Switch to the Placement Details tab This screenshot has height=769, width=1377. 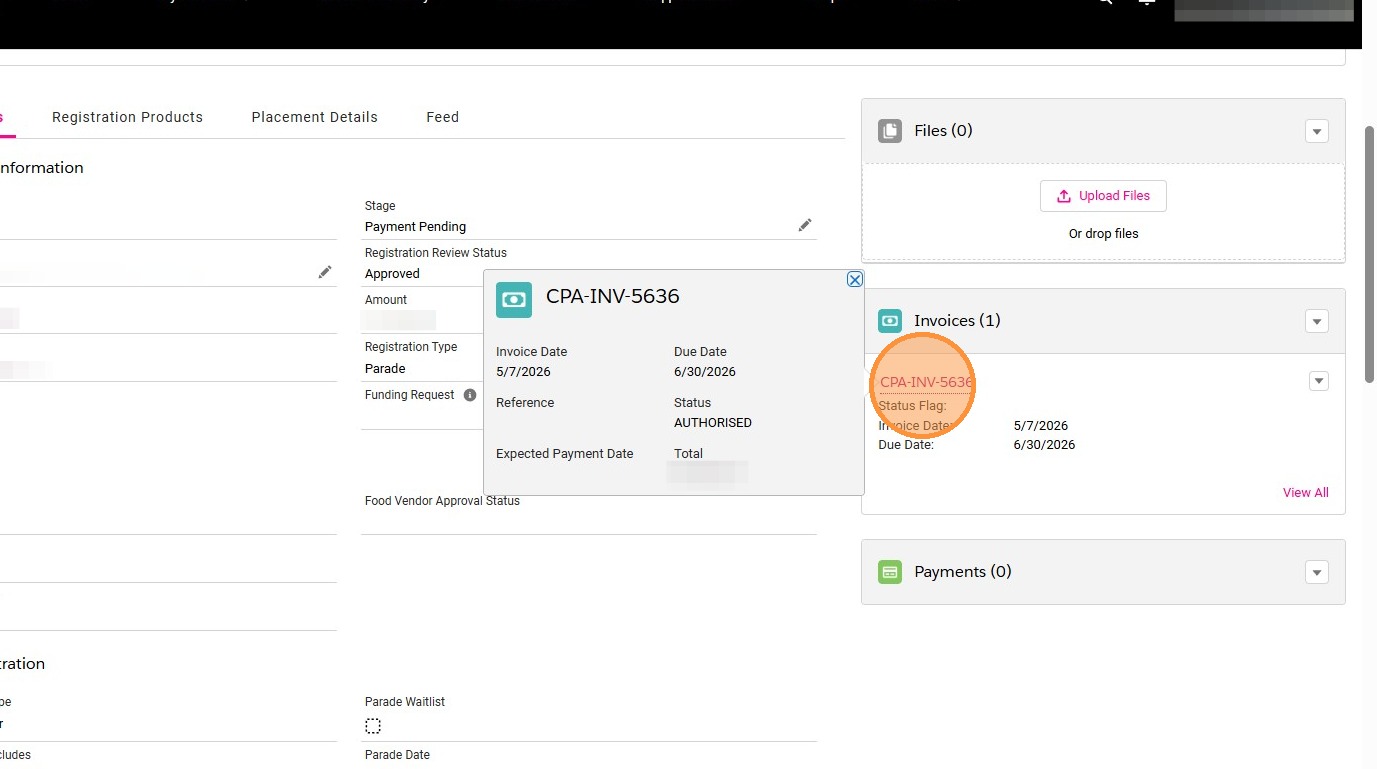click(x=315, y=117)
